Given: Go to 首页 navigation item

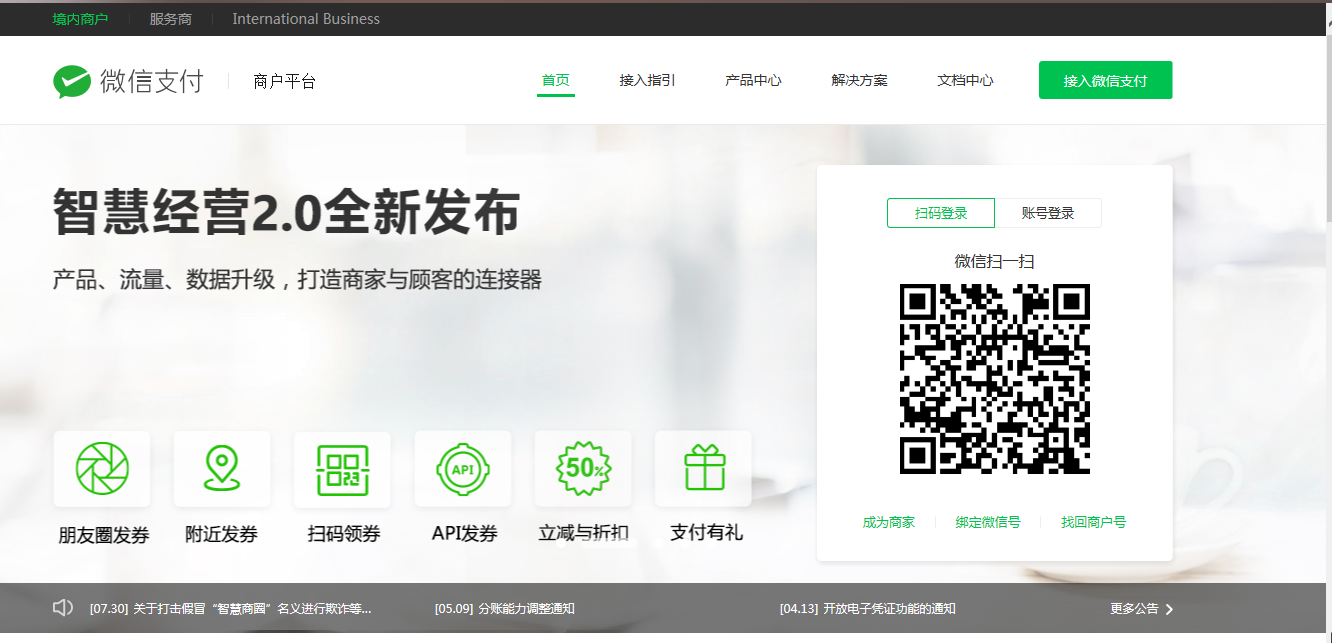Looking at the screenshot, I should (x=556, y=80).
